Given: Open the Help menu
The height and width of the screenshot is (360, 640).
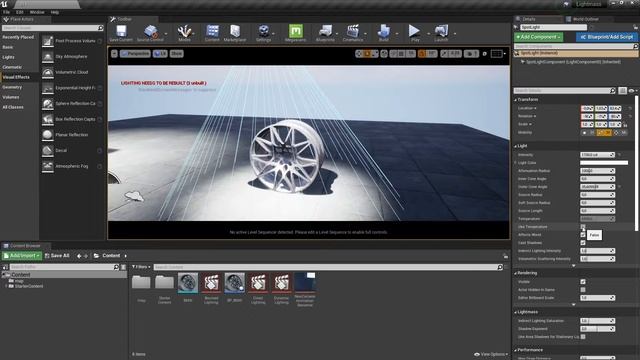Looking at the screenshot, I should click(55, 12).
